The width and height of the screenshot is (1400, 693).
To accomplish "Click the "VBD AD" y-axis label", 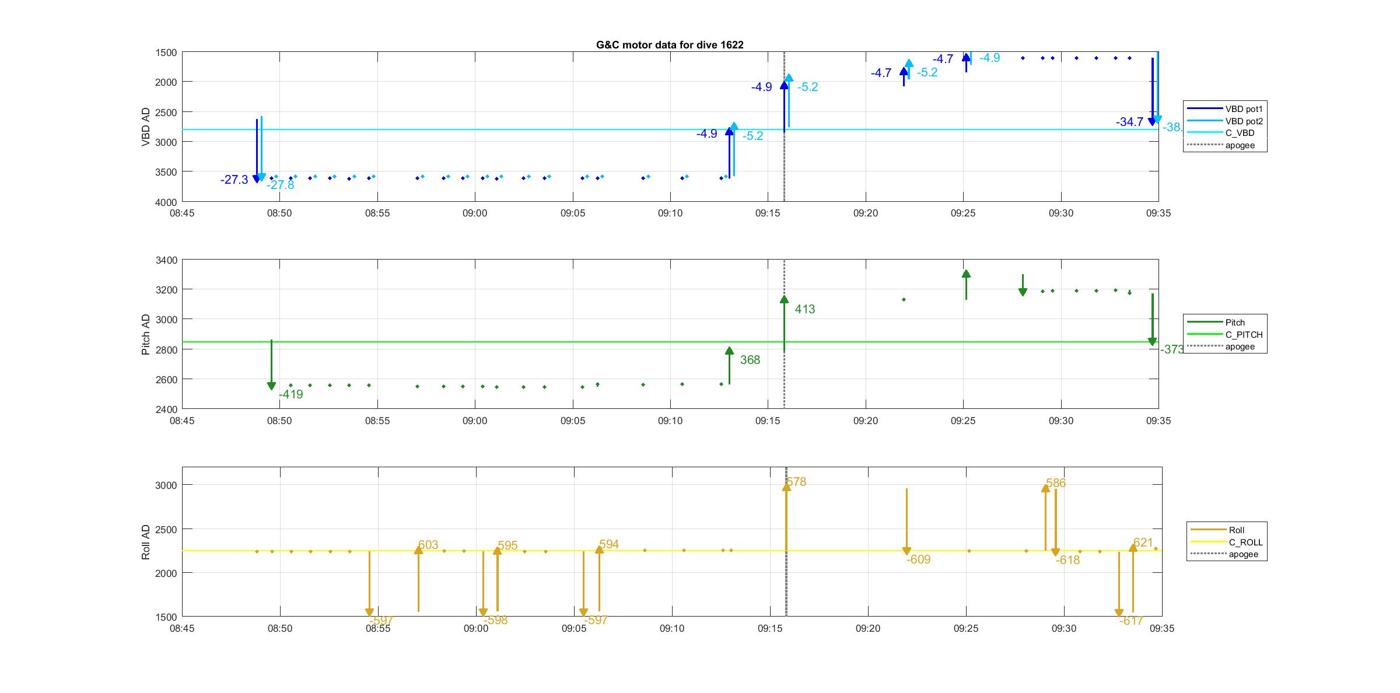I will pyautogui.click(x=146, y=127).
